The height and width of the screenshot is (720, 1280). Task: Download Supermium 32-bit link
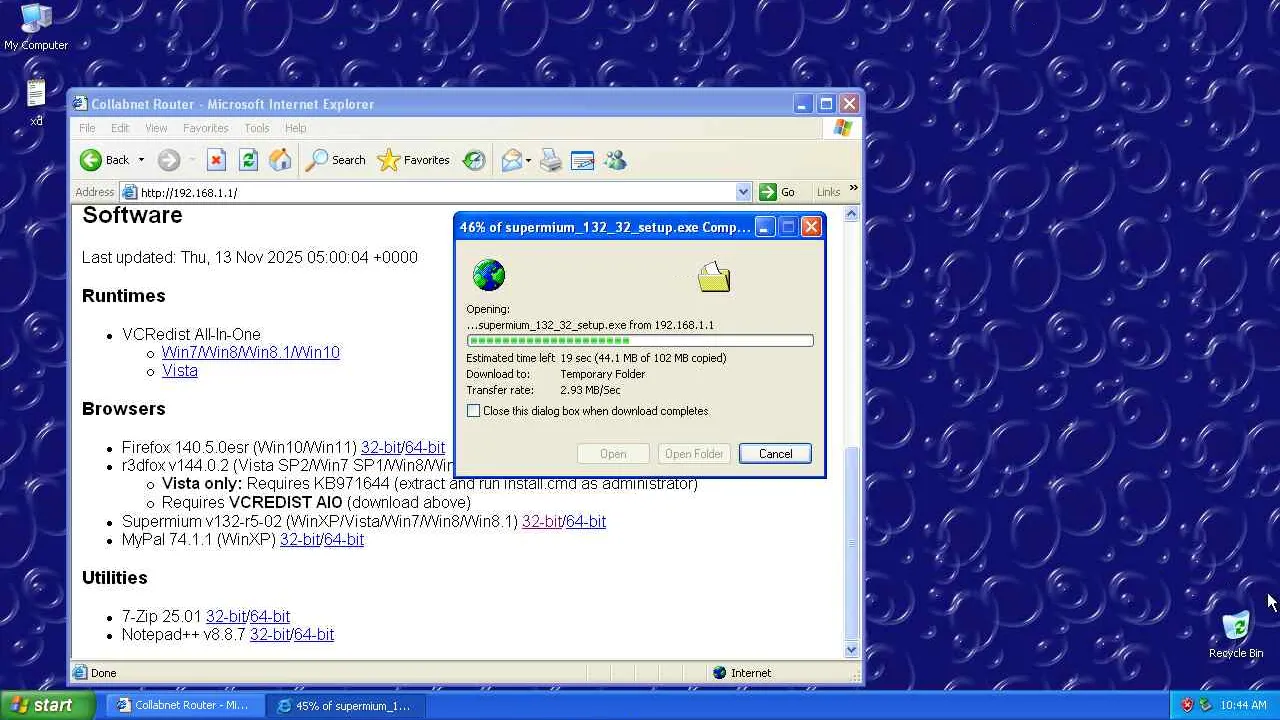(542, 521)
